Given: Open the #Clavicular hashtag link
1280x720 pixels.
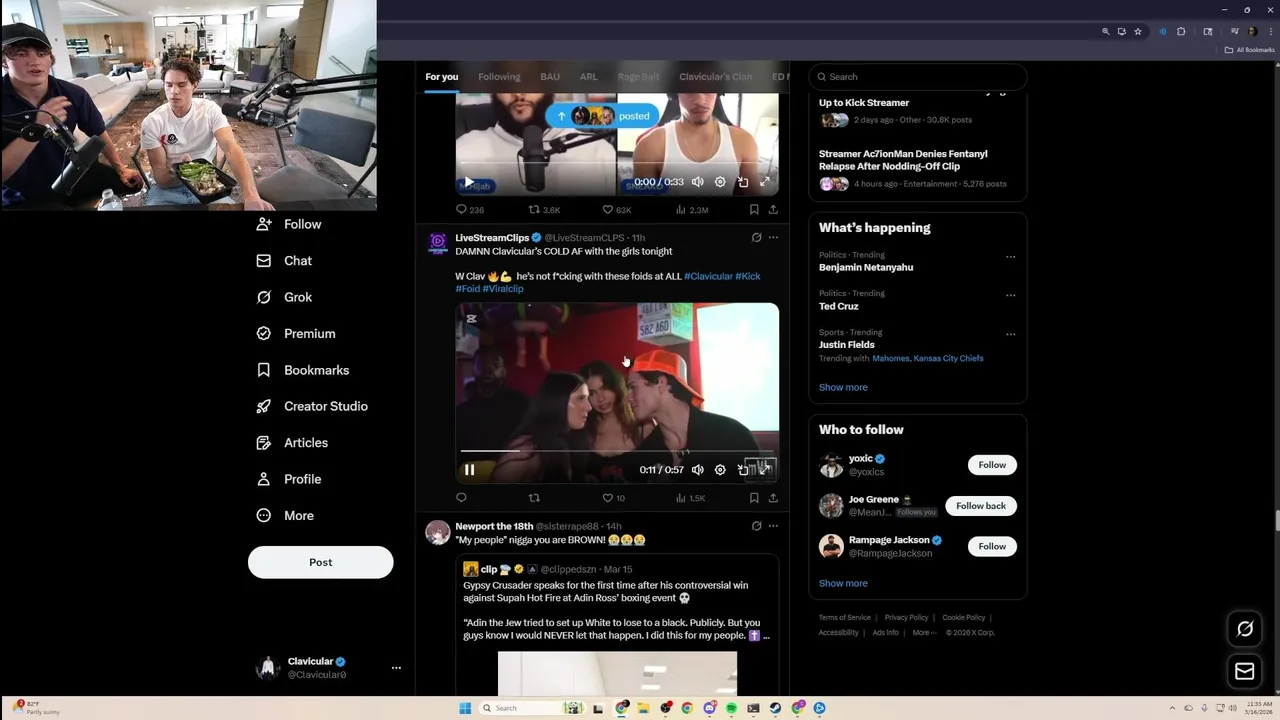Looking at the screenshot, I should click(708, 276).
